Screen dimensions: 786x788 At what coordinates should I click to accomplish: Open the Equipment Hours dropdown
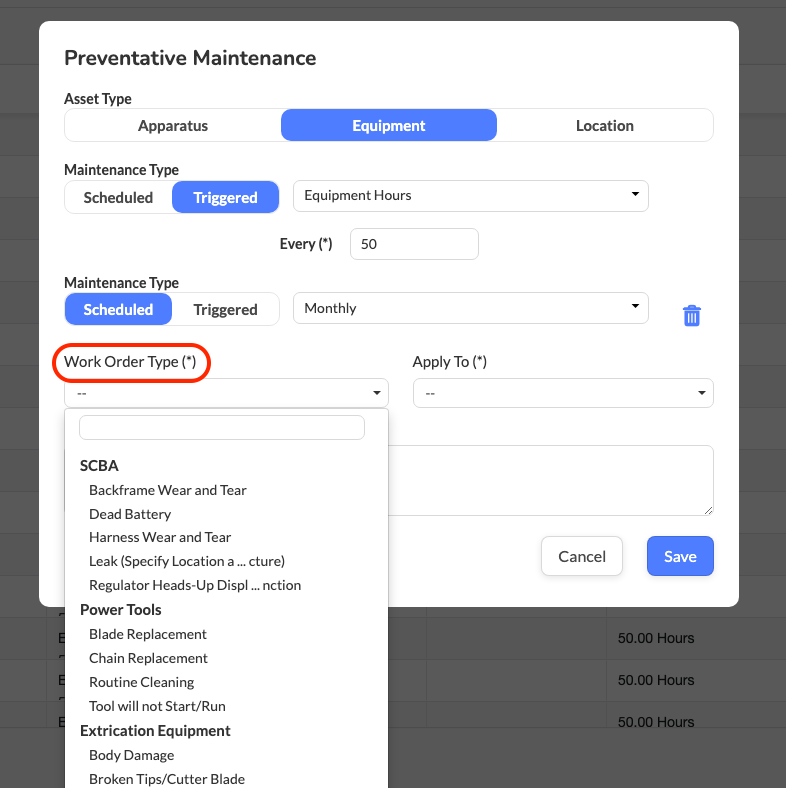click(470, 196)
